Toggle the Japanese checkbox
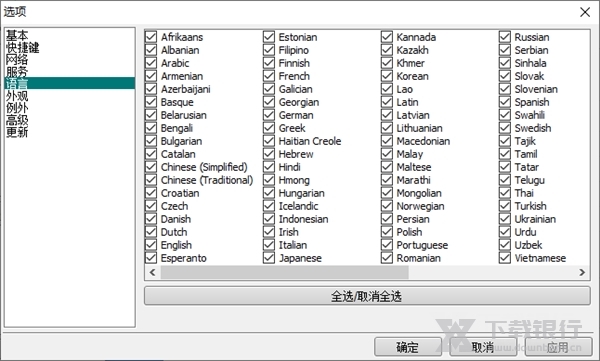Screen dimensions: 600x361 coord(269,258)
